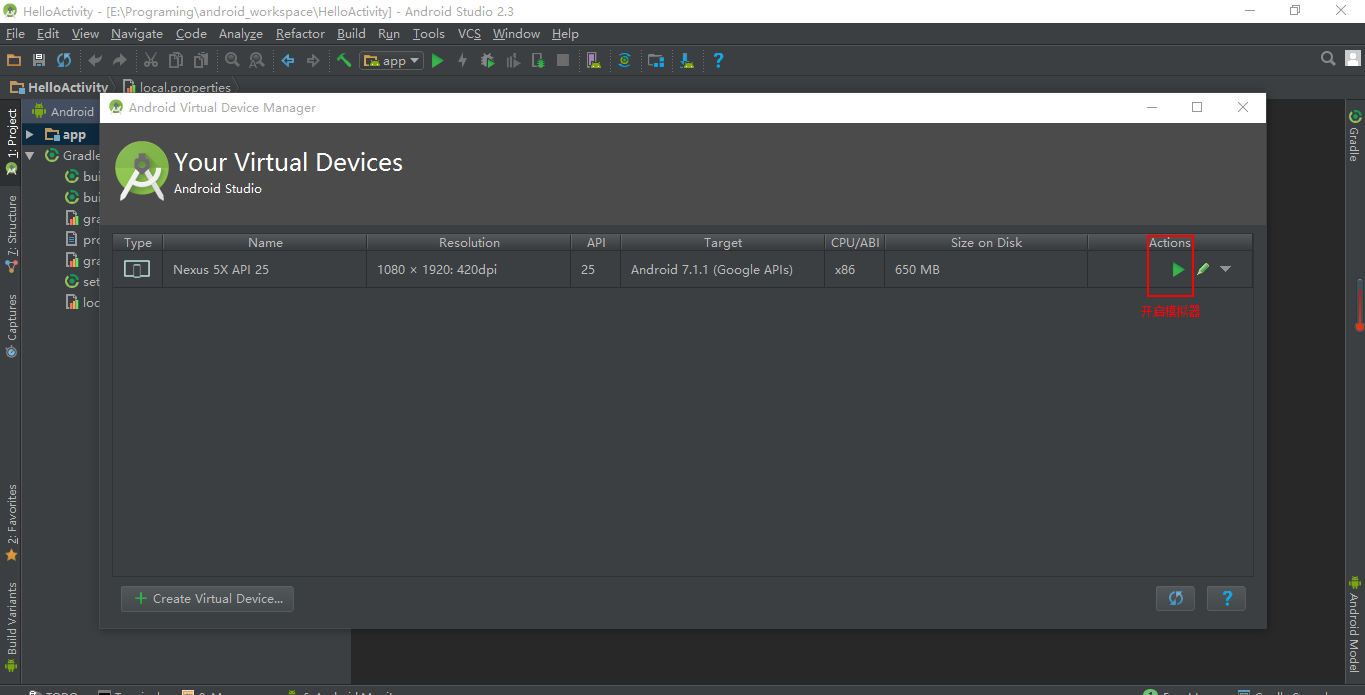Click the Open folder toolbar icon
This screenshot has height=695, width=1365.
pos(14,61)
